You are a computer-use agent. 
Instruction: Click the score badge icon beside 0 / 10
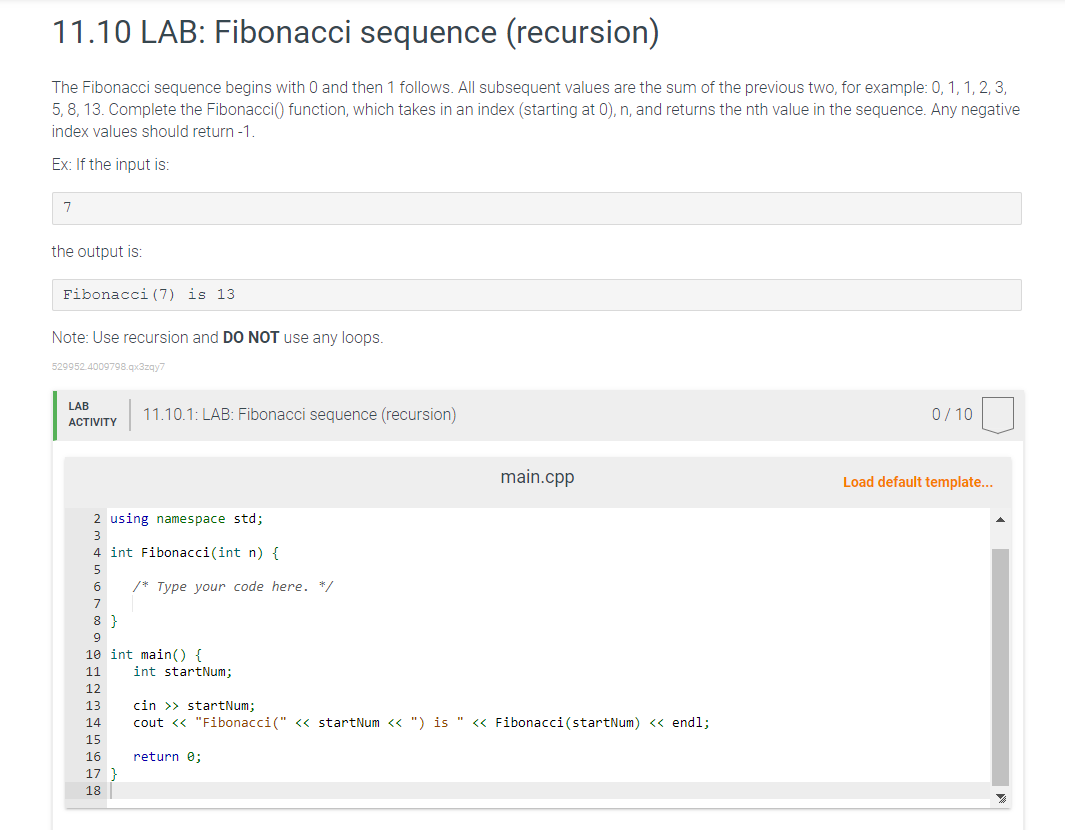(x=997, y=415)
